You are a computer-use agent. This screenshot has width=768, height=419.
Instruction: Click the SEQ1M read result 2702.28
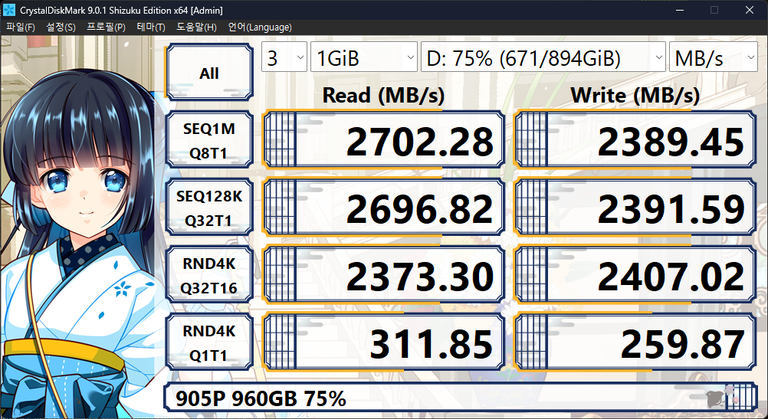click(x=384, y=140)
